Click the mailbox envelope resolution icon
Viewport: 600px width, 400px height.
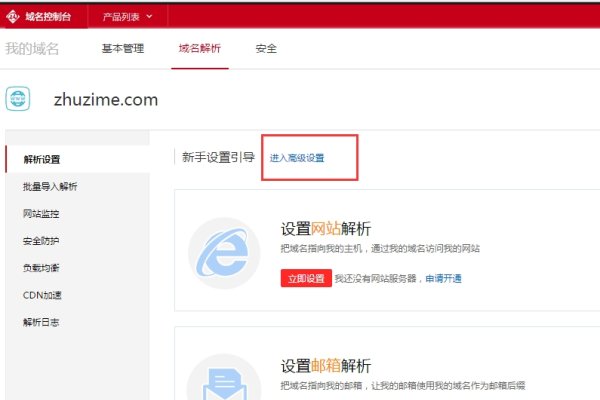pos(224,379)
